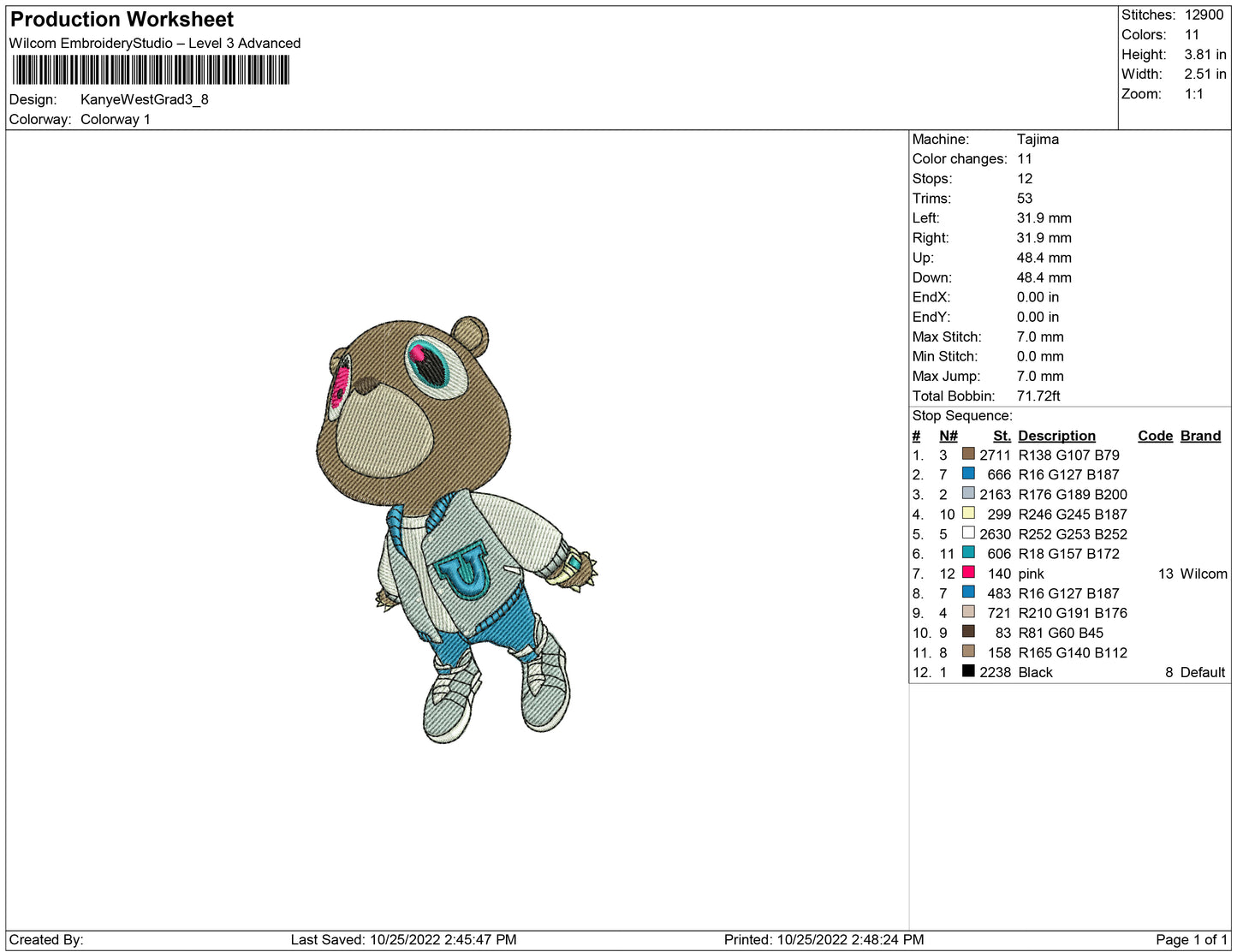The width and height of the screenshot is (1237, 952).
Task: Click the height value "3.81 in"
Action: [1205, 54]
